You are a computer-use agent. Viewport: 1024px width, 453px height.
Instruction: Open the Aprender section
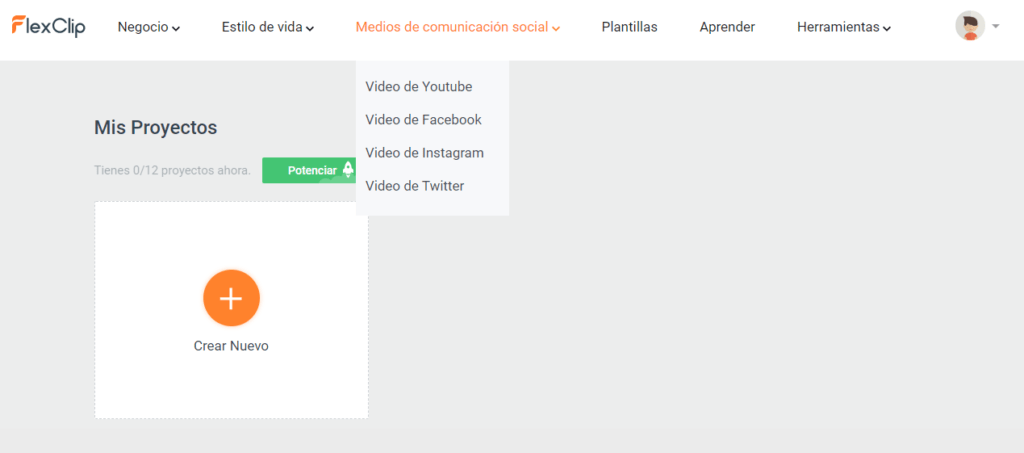tap(727, 27)
